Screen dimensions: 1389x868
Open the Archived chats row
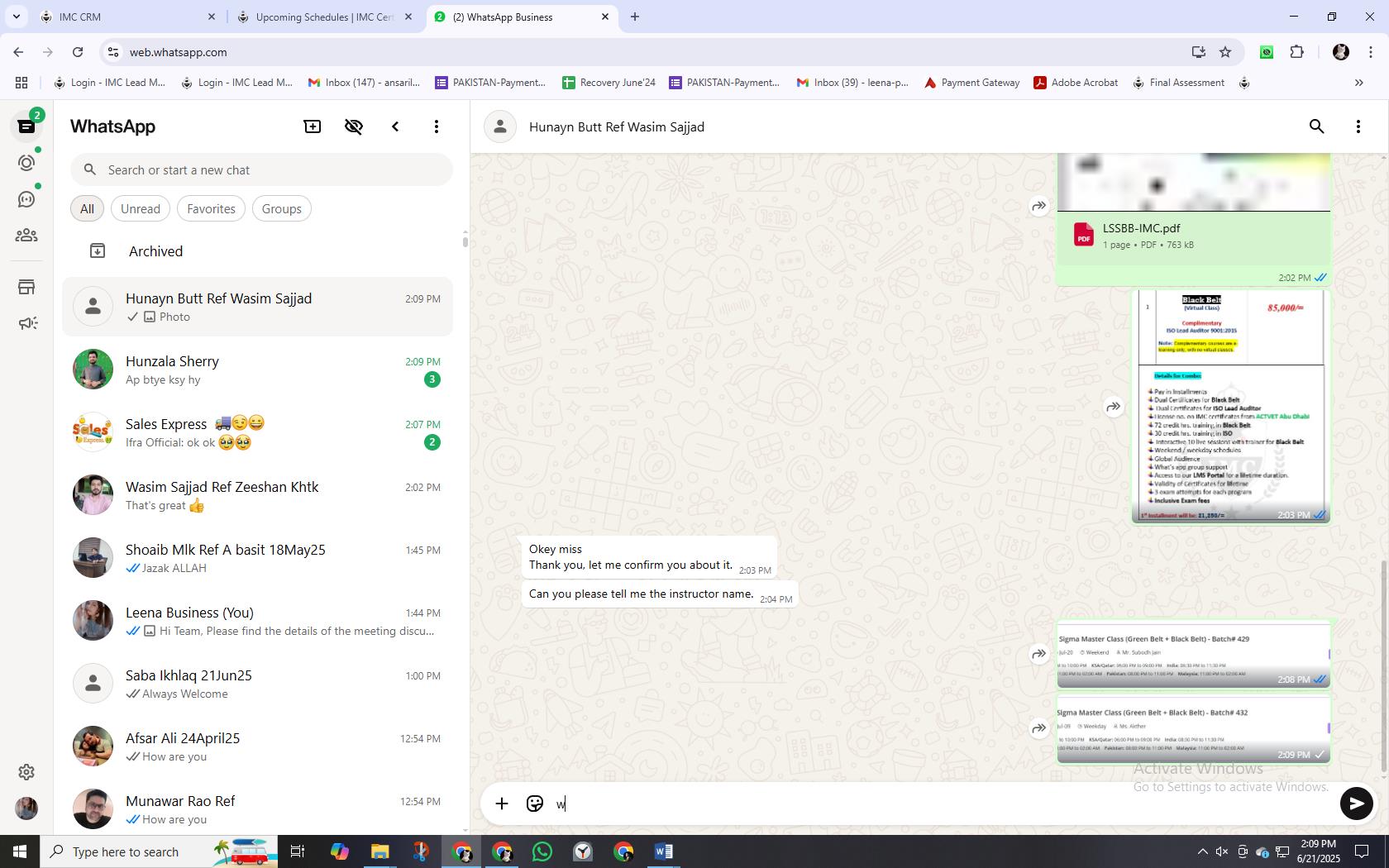click(257, 251)
